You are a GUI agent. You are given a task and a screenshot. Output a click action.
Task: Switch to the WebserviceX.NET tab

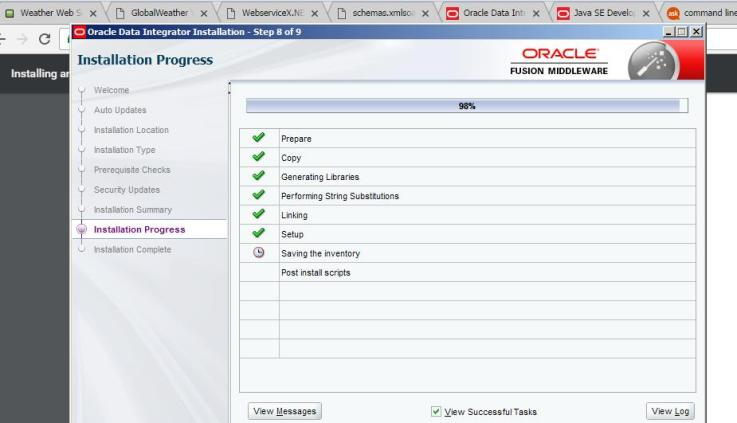pyautogui.click(x=272, y=13)
